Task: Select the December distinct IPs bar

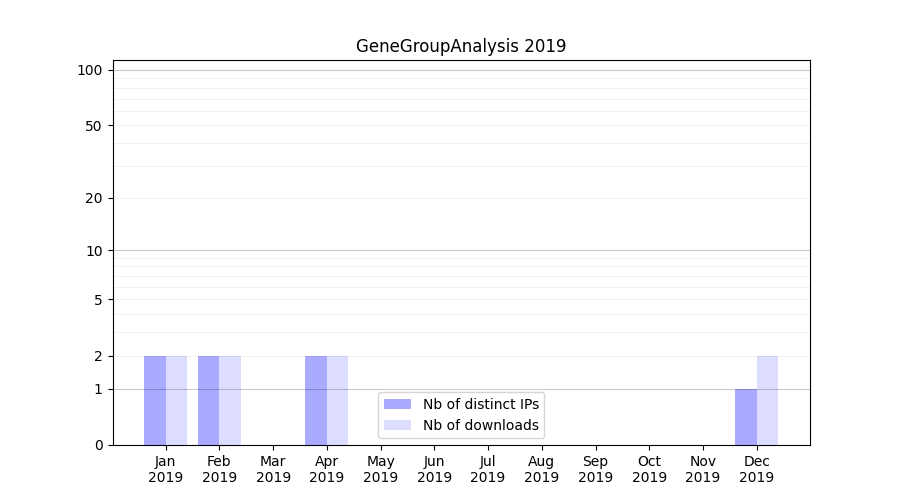Action: [x=746, y=417]
